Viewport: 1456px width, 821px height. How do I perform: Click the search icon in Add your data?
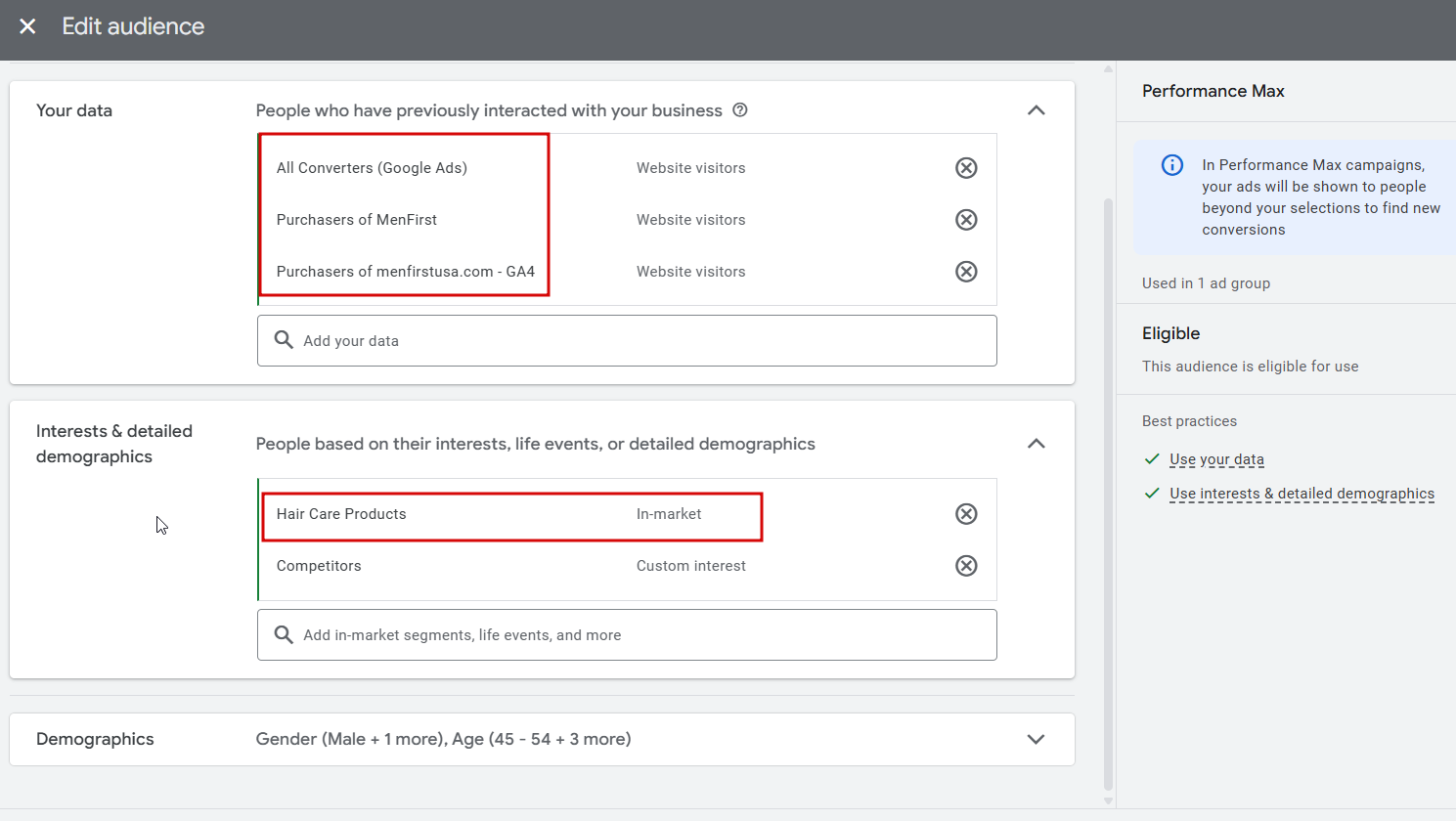coord(284,340)
